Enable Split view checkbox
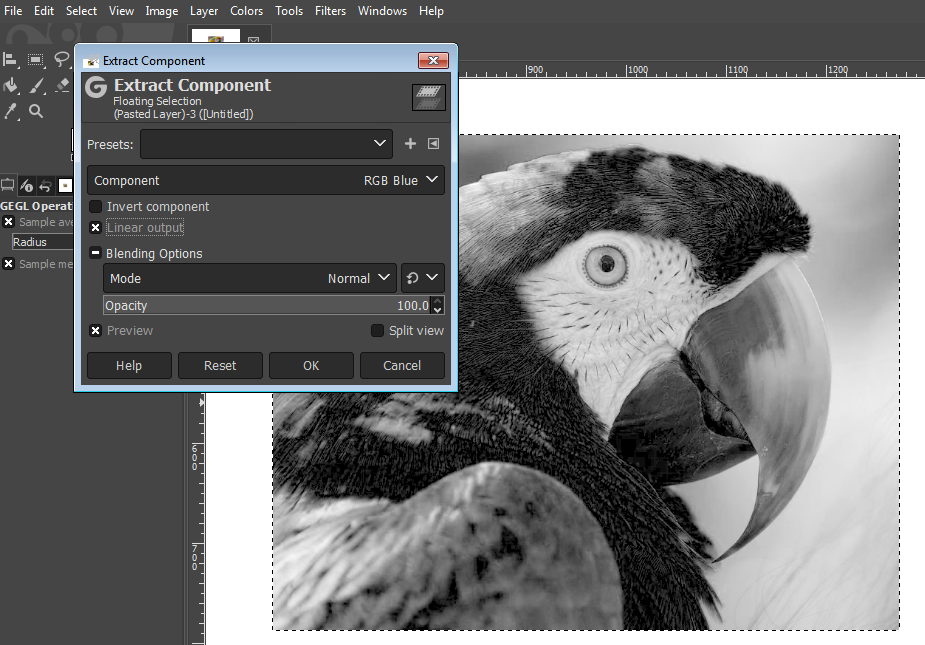Screen dimensions: 925x645 click(377, 331)
